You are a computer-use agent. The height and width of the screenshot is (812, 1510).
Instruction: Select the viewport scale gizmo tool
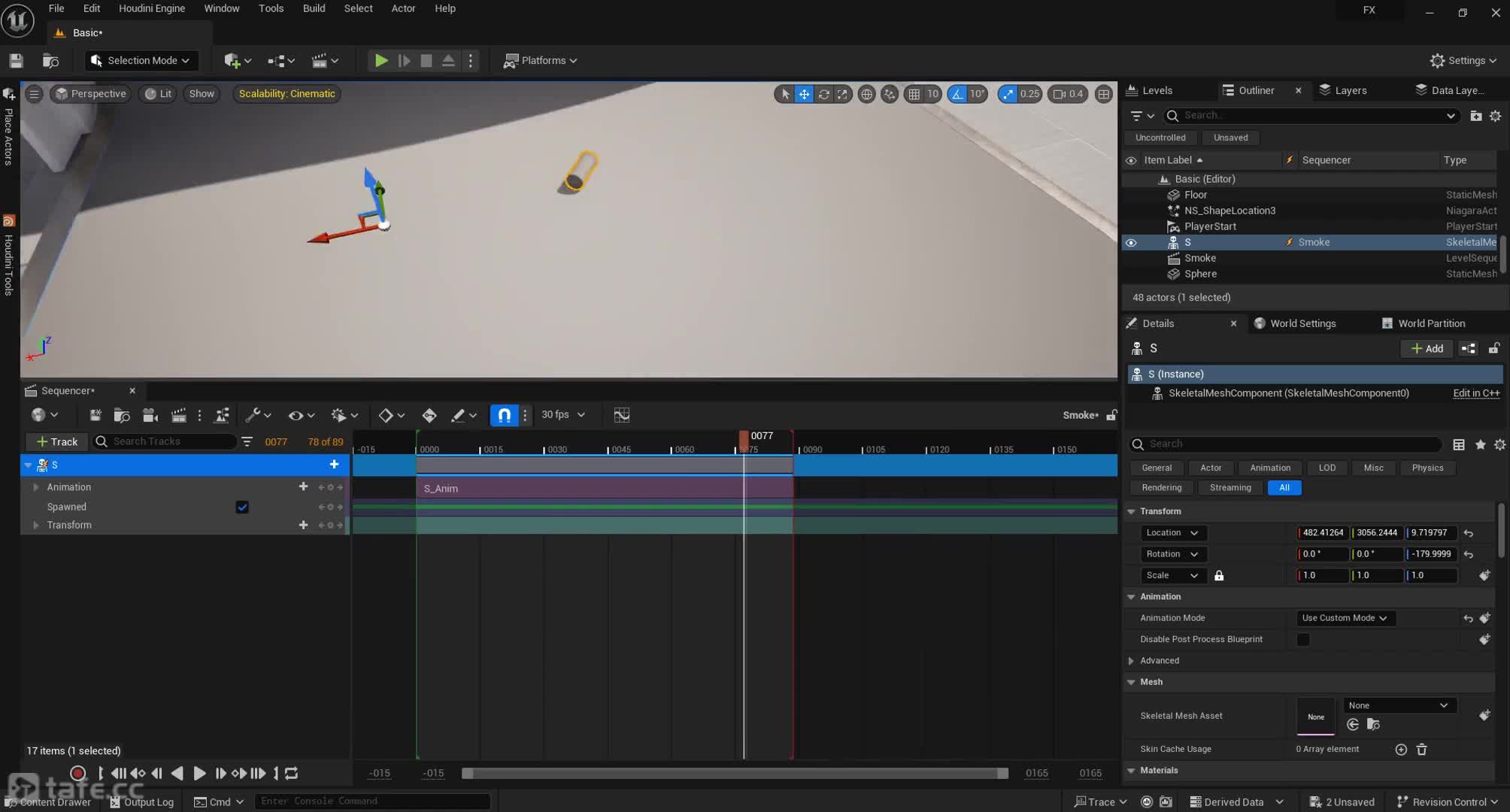(842, 94)
